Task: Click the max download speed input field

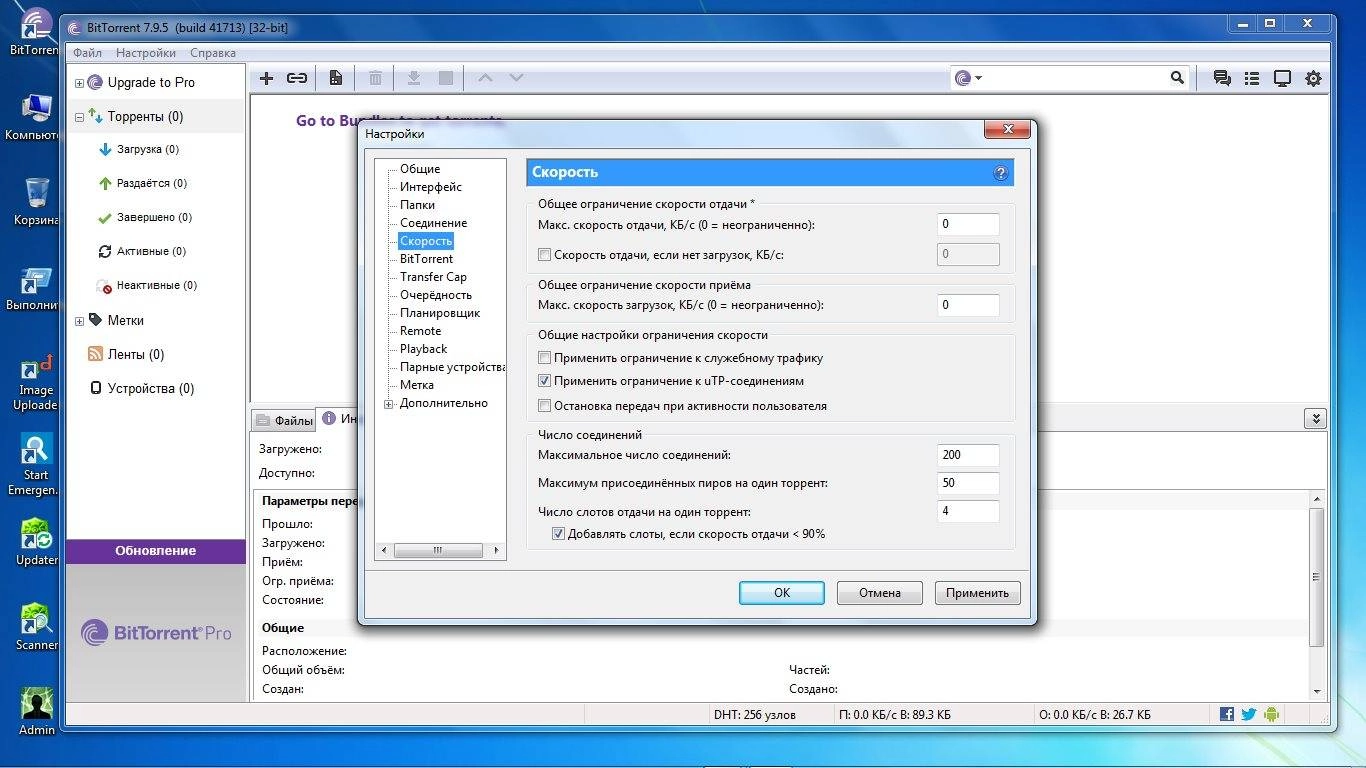Action: [968, 305]
